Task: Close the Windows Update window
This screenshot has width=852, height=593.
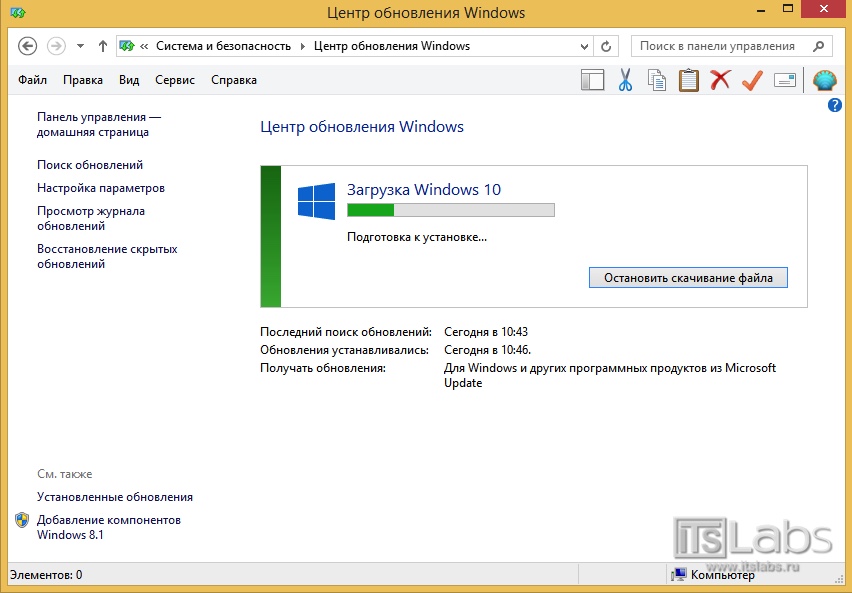Action: [824, 9]
